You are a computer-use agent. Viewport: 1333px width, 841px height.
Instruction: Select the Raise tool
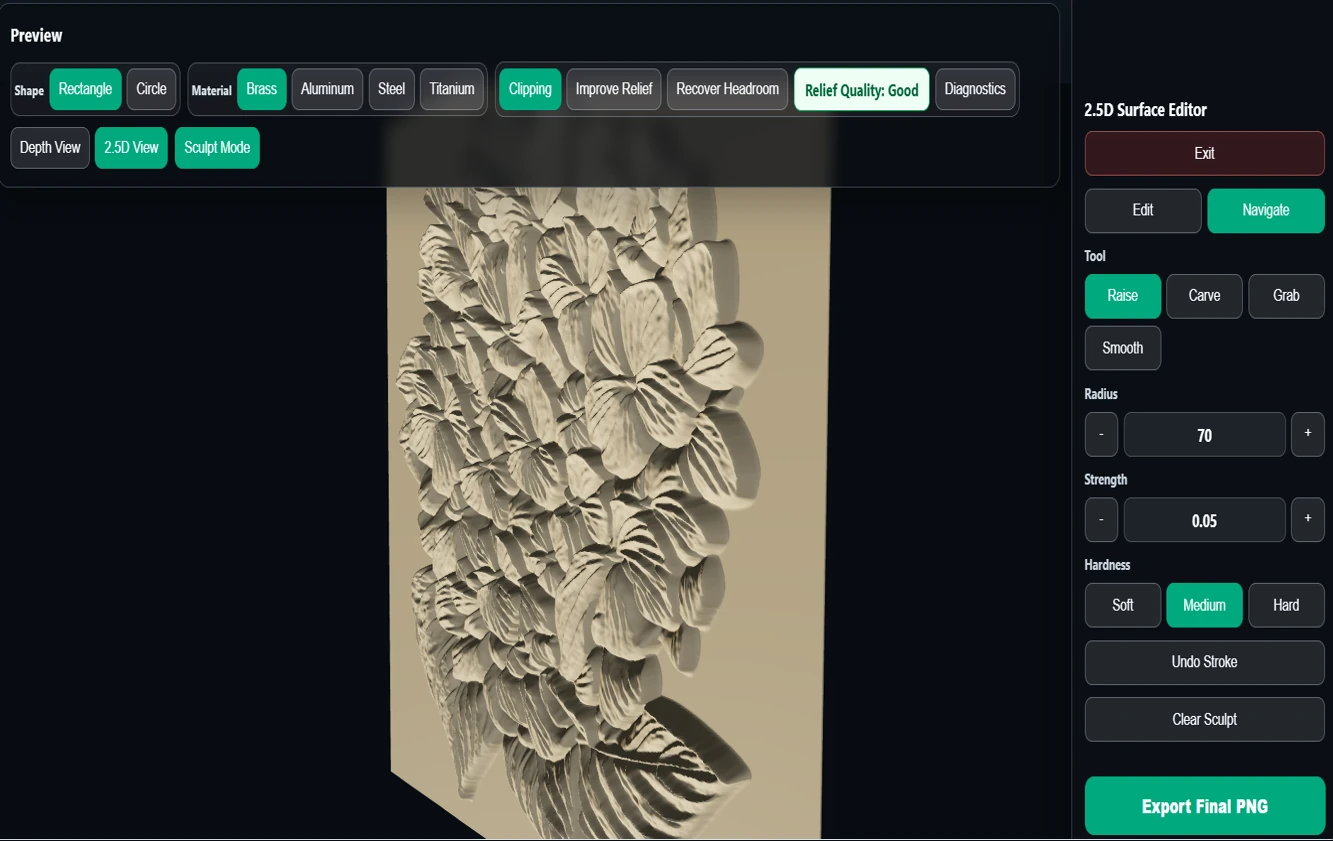[1123, 296]
